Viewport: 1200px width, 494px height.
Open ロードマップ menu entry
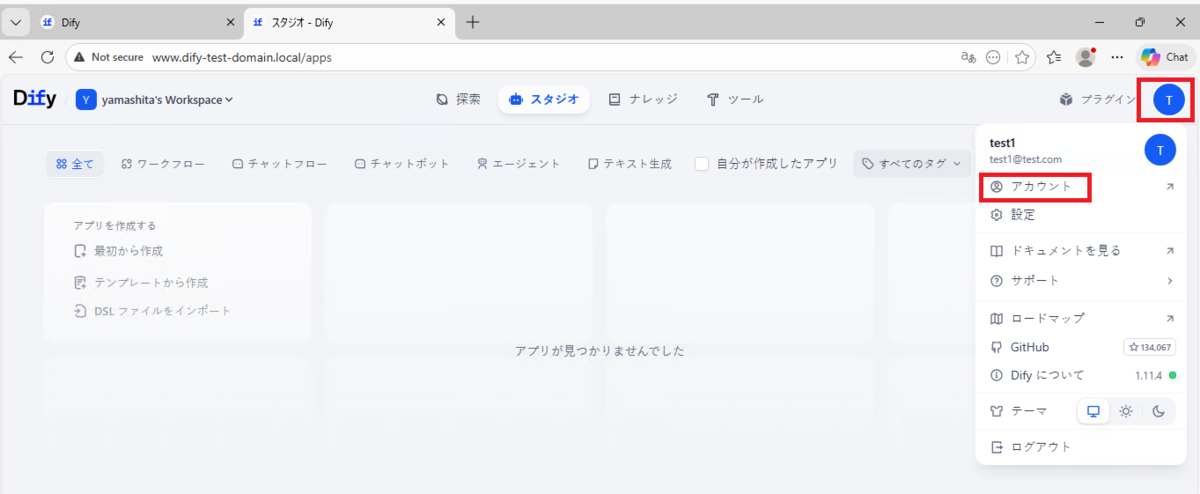click(x=1082, y=318)
